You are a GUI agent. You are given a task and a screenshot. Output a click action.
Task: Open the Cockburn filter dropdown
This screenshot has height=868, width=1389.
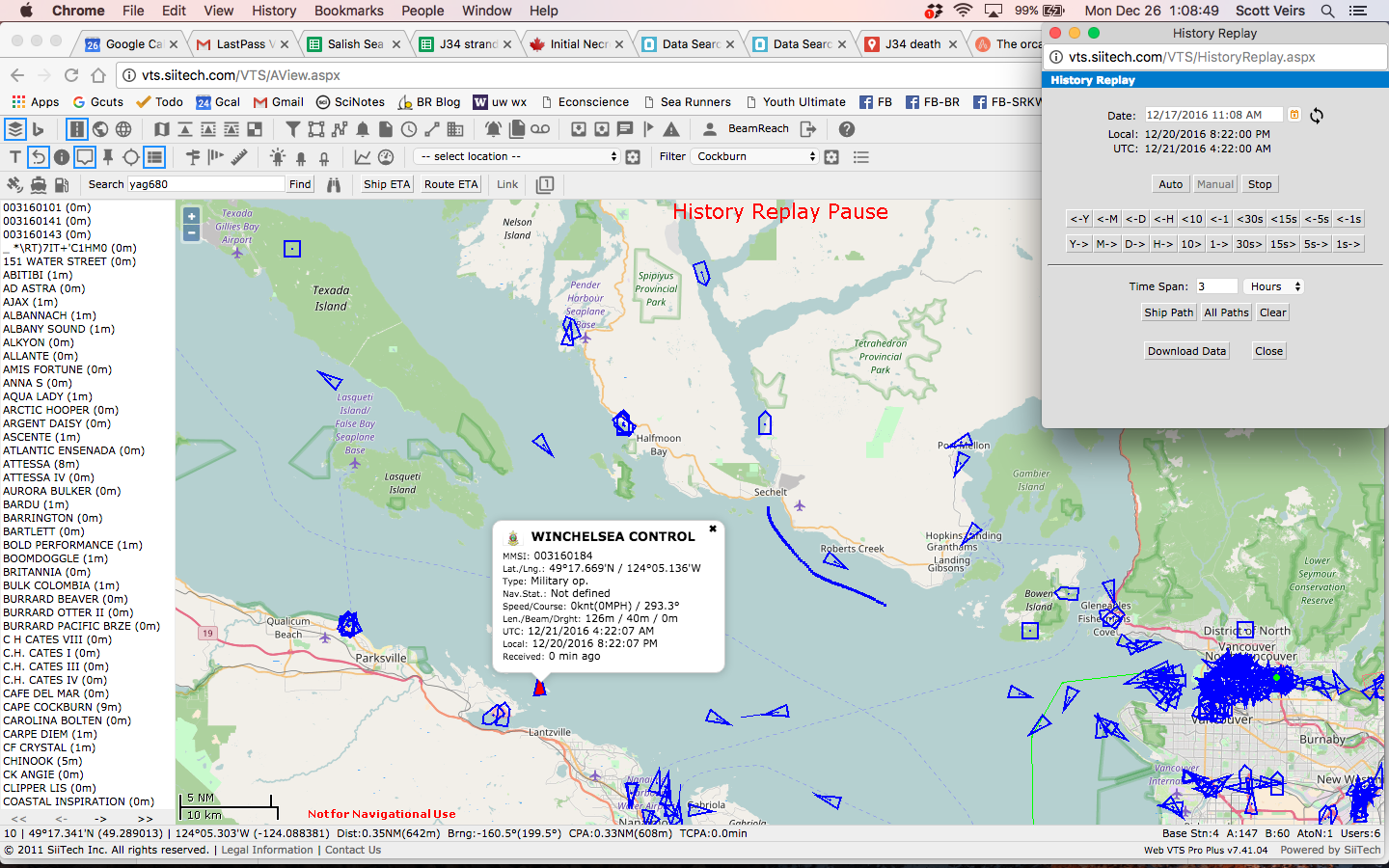click(x=754, y=156)
